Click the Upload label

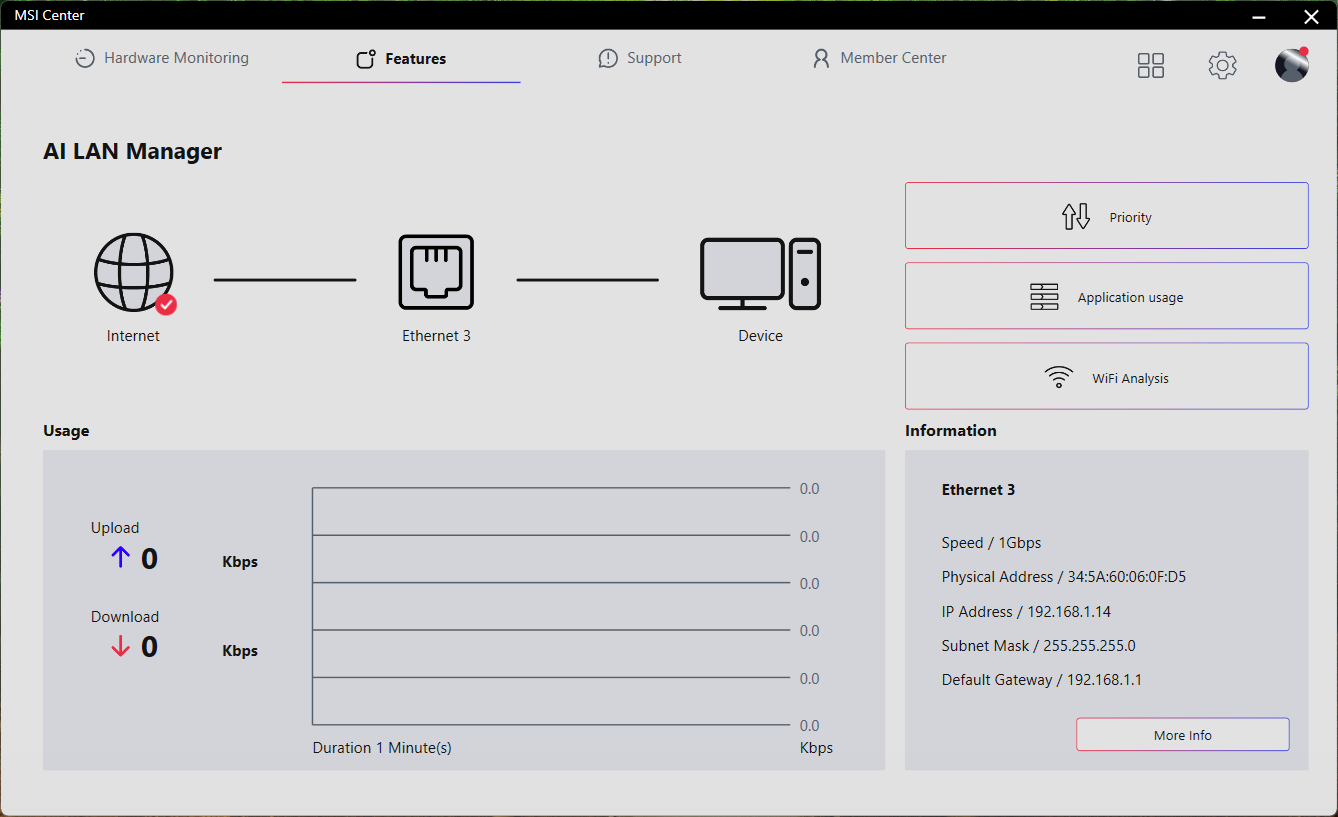115,528
